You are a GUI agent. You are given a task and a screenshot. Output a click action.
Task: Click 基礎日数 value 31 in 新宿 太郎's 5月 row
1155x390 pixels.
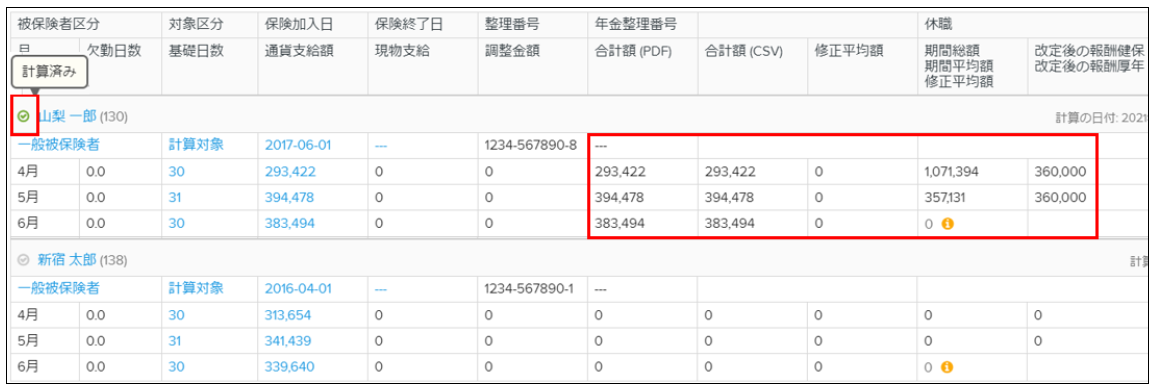tap(175, 341)
